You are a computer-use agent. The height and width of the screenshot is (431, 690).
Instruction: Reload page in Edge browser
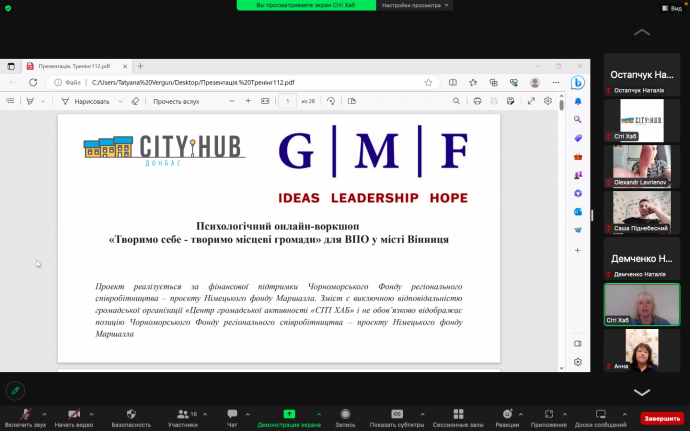click(33, 82)
